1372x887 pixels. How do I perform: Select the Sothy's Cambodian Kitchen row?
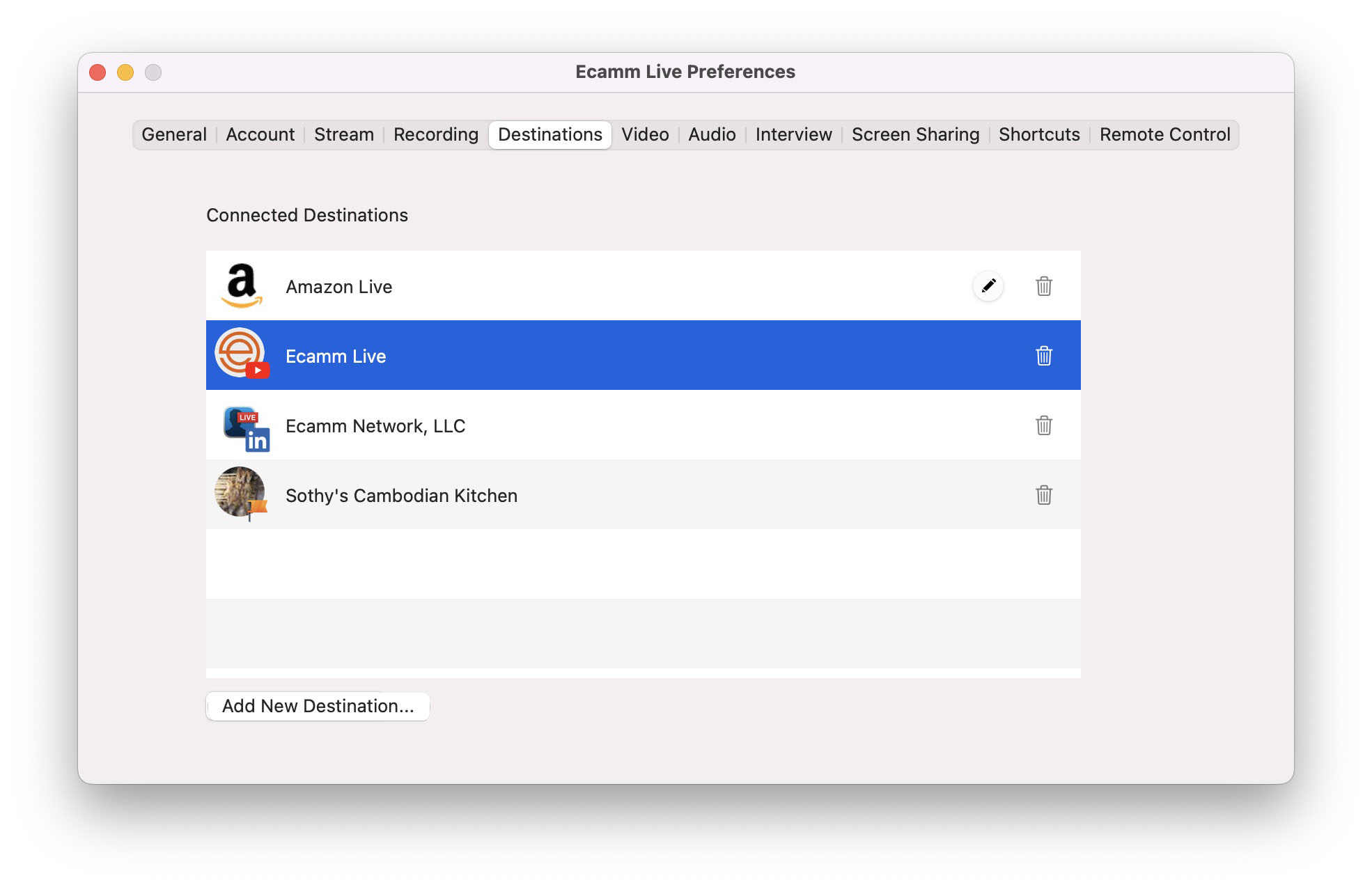(644, 494)
